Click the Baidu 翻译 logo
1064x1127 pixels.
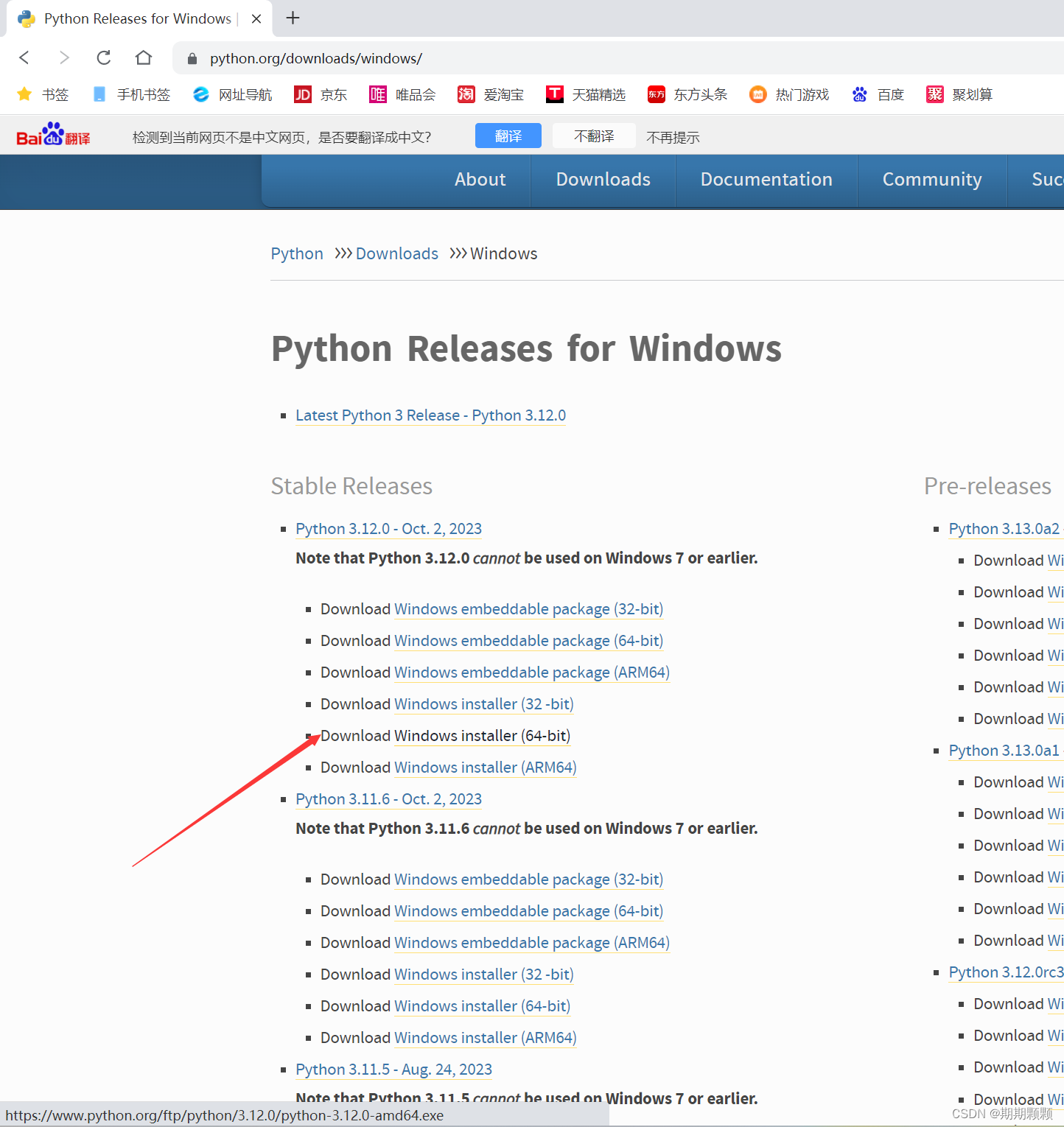pyautogui.click(x=53, y=135)
